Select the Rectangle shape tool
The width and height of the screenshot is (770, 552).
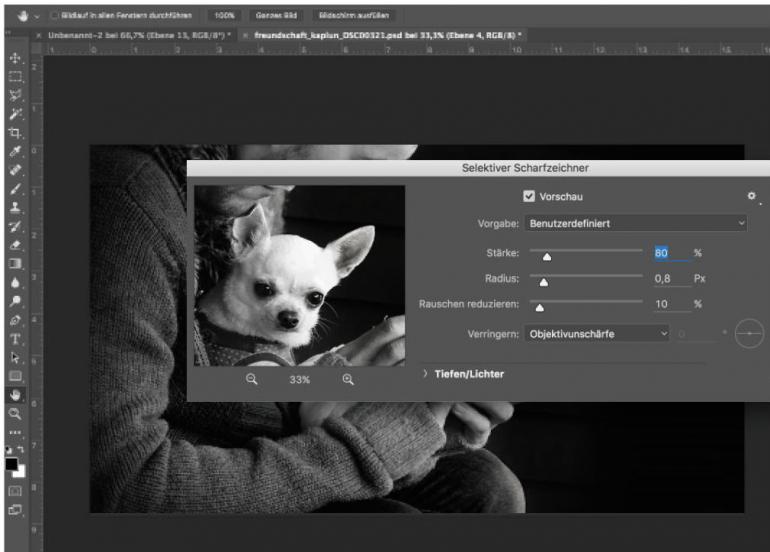(x=15, y=376)
